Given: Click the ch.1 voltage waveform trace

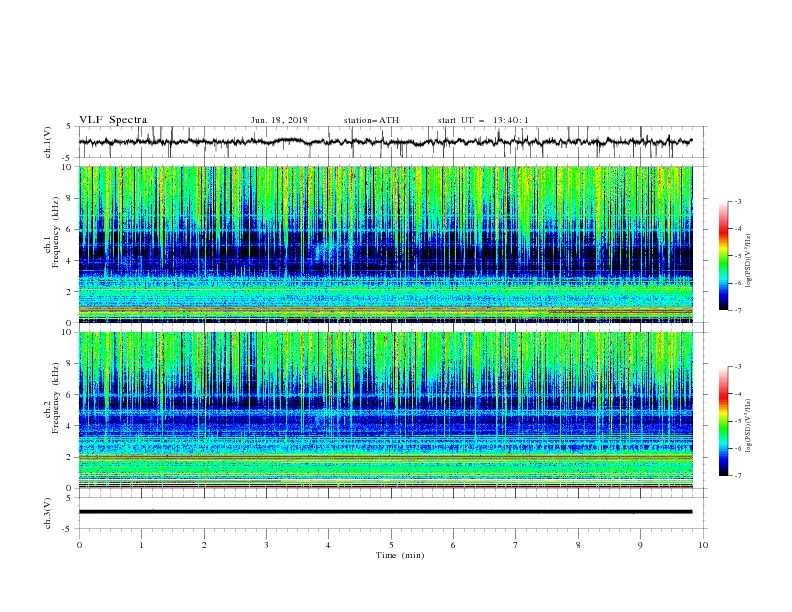Looking at the screenshot, I should [385, 142].
